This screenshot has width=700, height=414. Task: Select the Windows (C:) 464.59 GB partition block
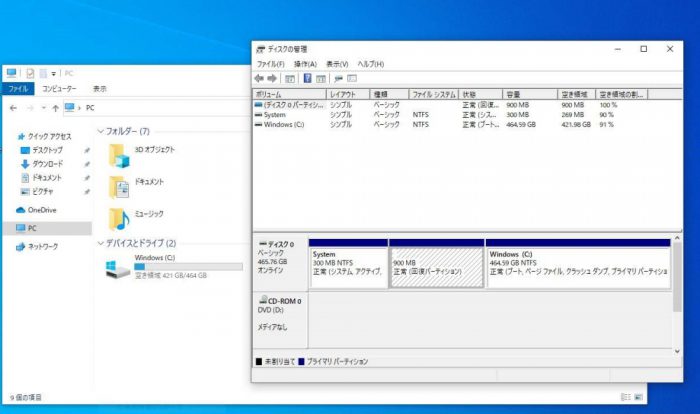578,264
